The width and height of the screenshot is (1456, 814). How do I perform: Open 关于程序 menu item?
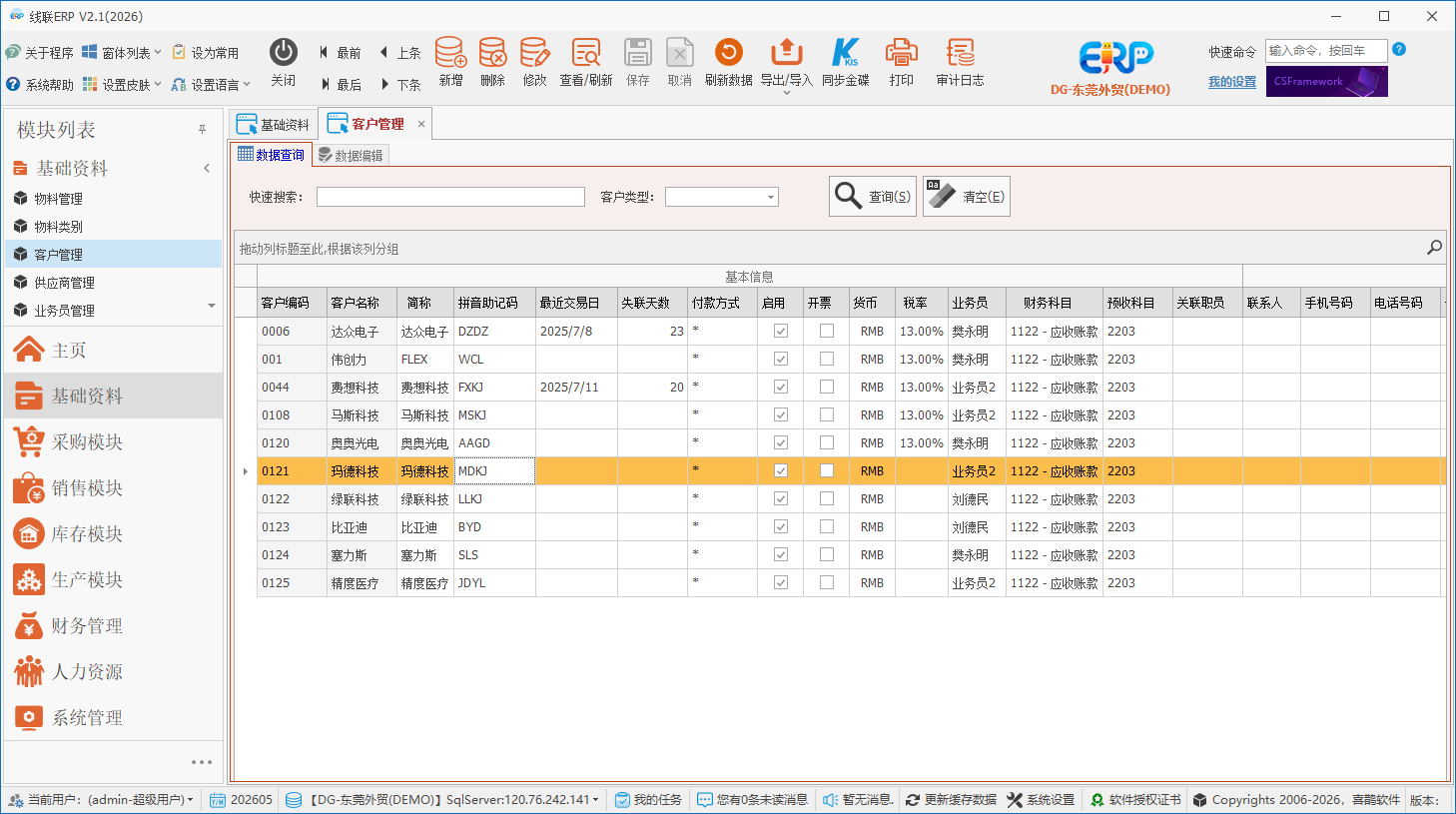click(x=40, y=52)
